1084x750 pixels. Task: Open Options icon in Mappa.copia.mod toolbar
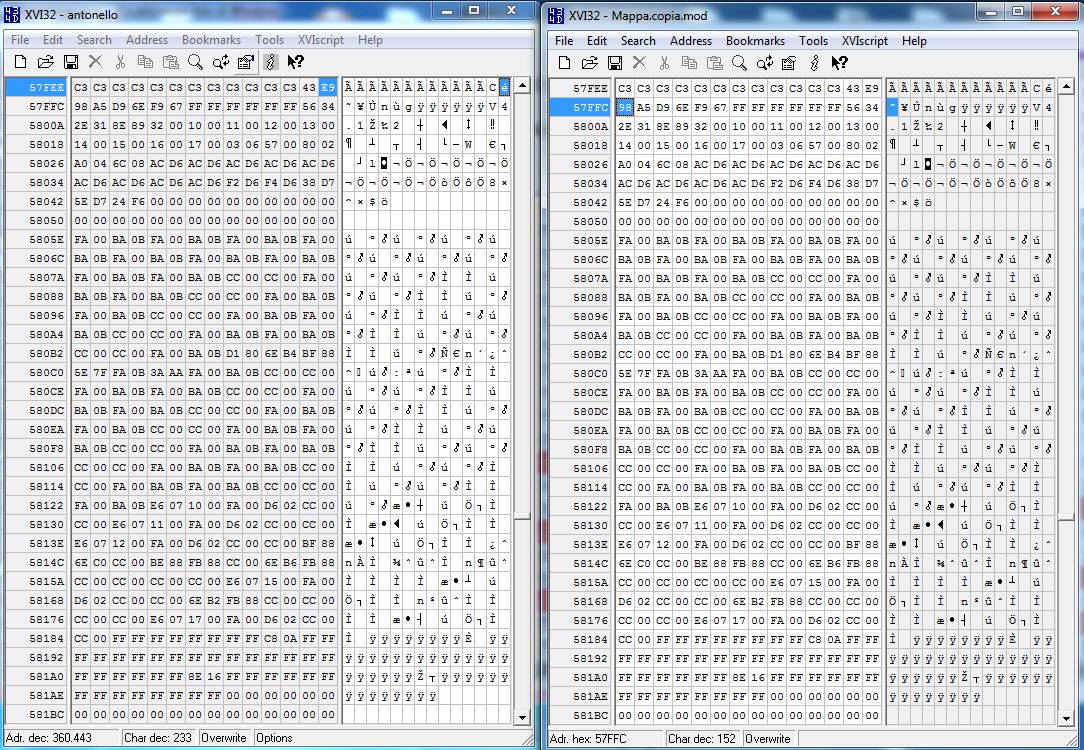pyautogui.click(x=789, y=63)
